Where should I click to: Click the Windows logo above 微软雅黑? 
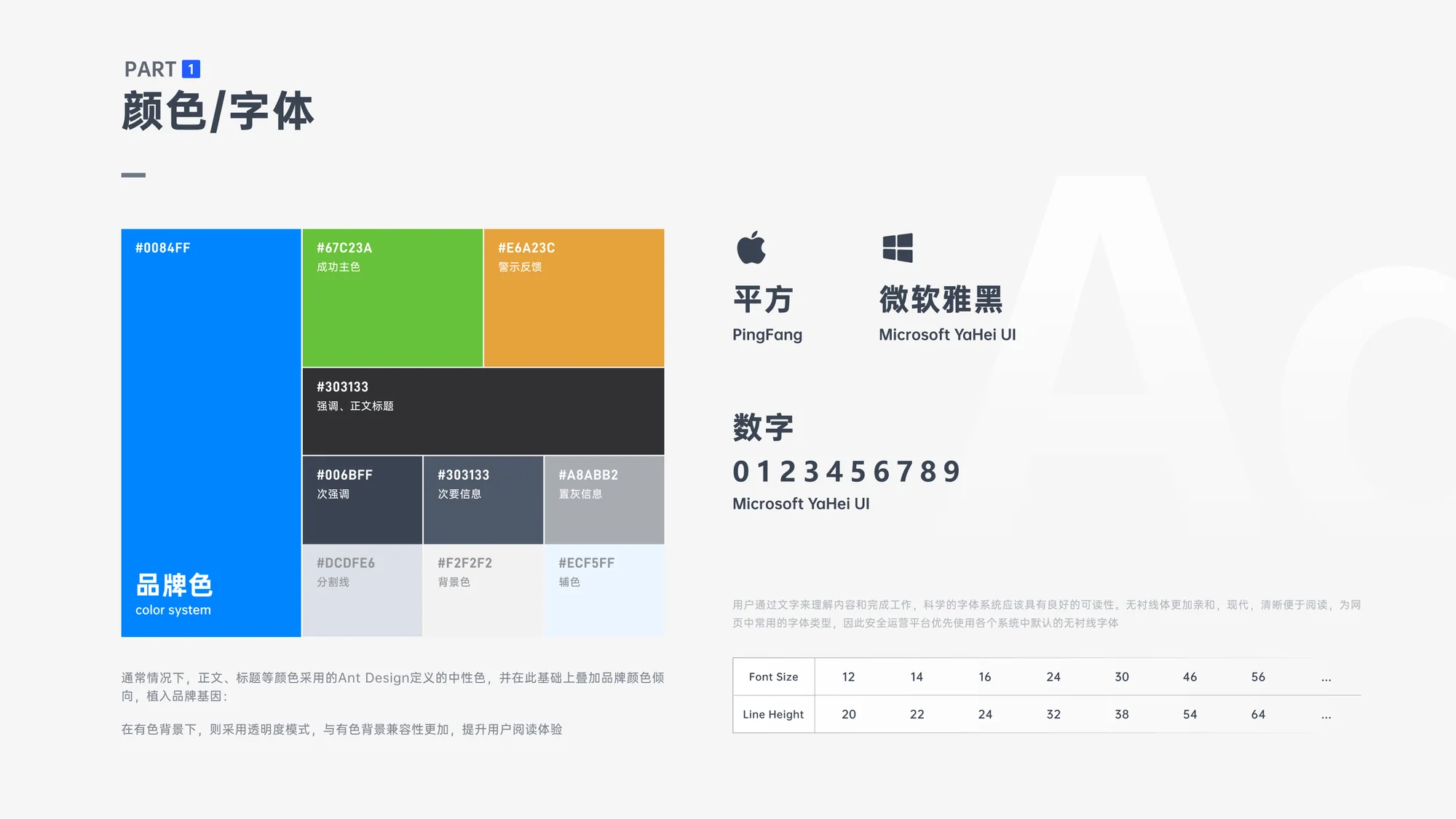click(x=898, y=248)
